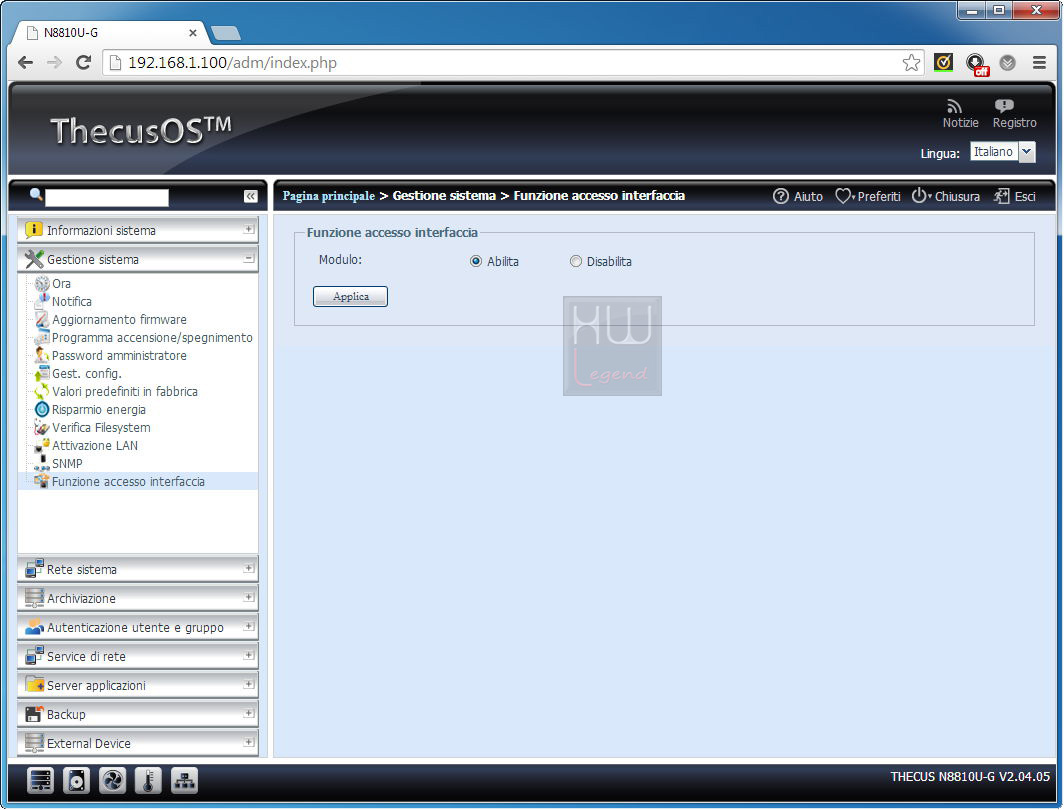This screenshot has height=810, width=1064.
Task: Open Verifica Filesystem item
Action: tap(100, 427)
